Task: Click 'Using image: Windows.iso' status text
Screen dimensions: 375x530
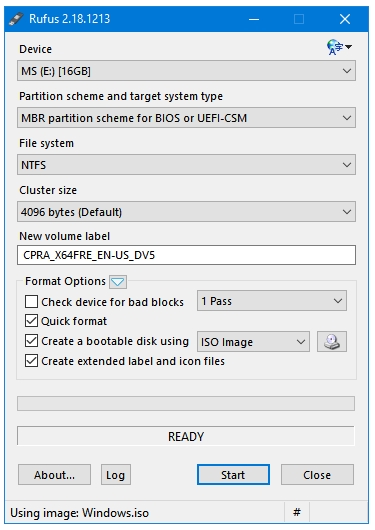Action: pos(80,513)
